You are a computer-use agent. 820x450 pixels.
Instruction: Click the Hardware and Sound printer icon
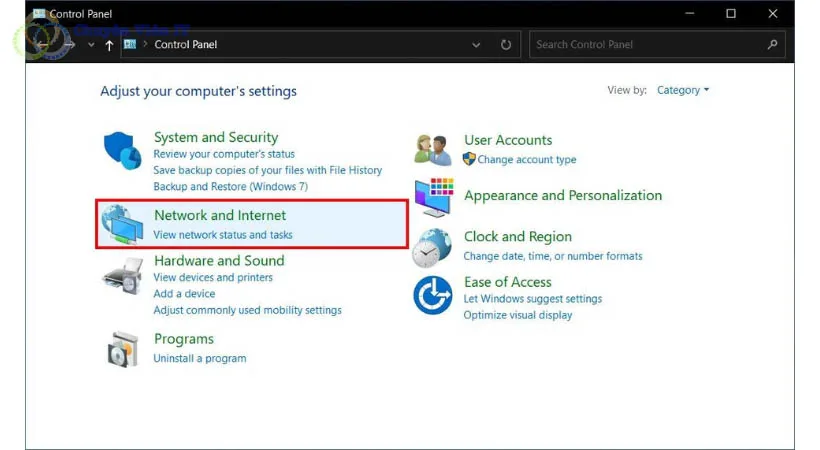click(123, 275)
